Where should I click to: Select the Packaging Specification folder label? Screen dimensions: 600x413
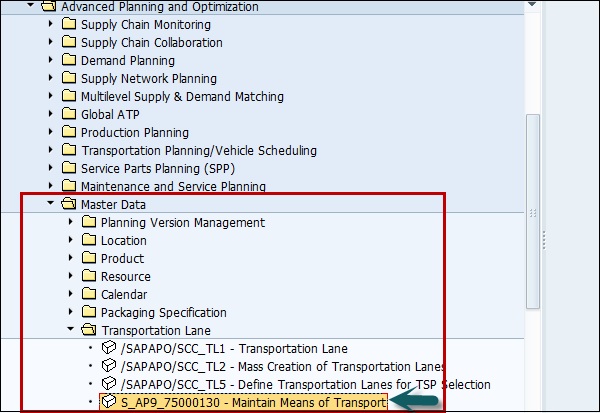click(163, 313)
